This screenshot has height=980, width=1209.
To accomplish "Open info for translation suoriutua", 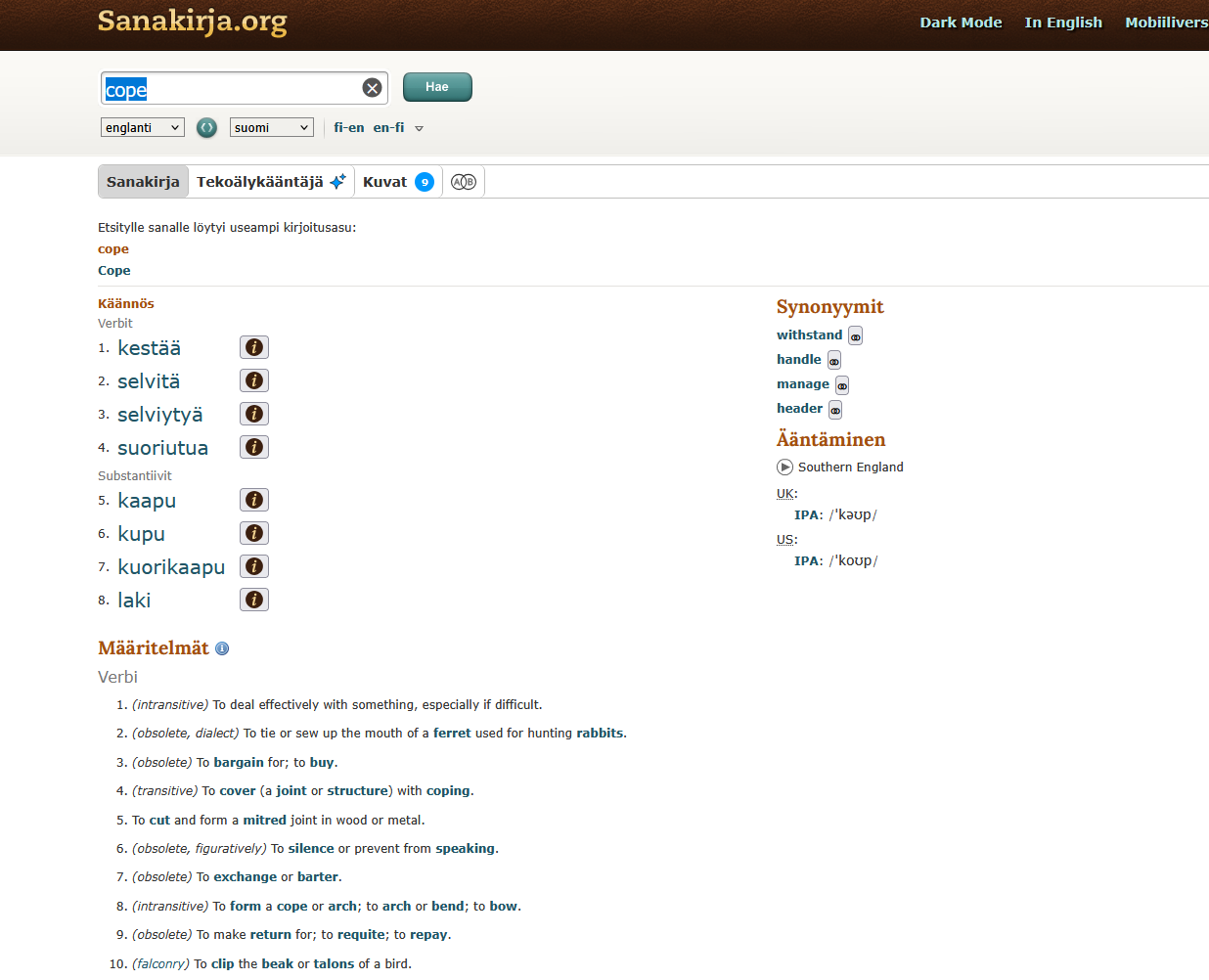I will click(x=254, y=447).
